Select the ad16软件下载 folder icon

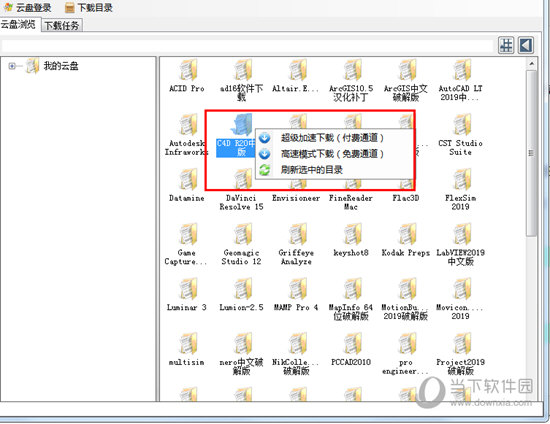point(243,70)
